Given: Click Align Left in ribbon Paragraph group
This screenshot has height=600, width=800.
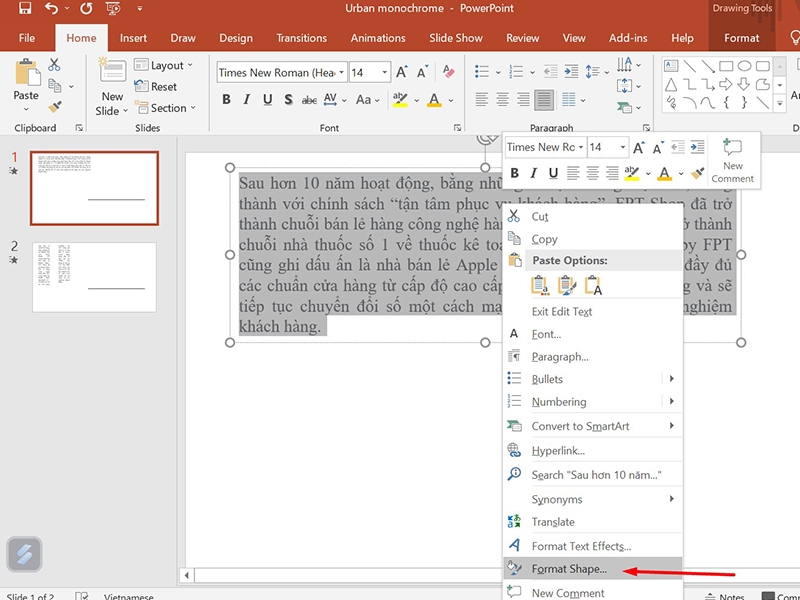Looking at the screenshot, I should point(482,99).
